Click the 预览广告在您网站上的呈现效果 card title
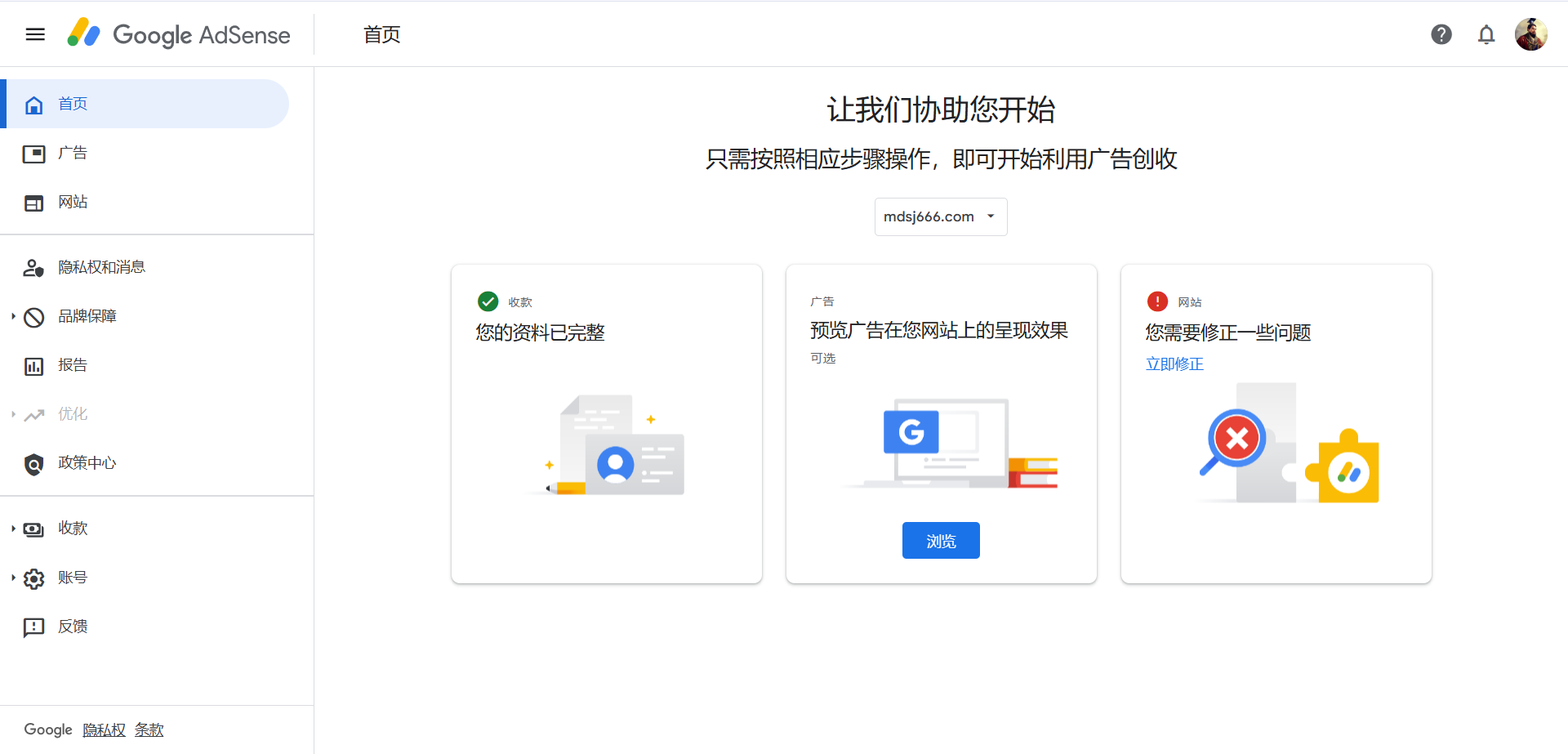The image size is (1568, 754). click(939, 330)
